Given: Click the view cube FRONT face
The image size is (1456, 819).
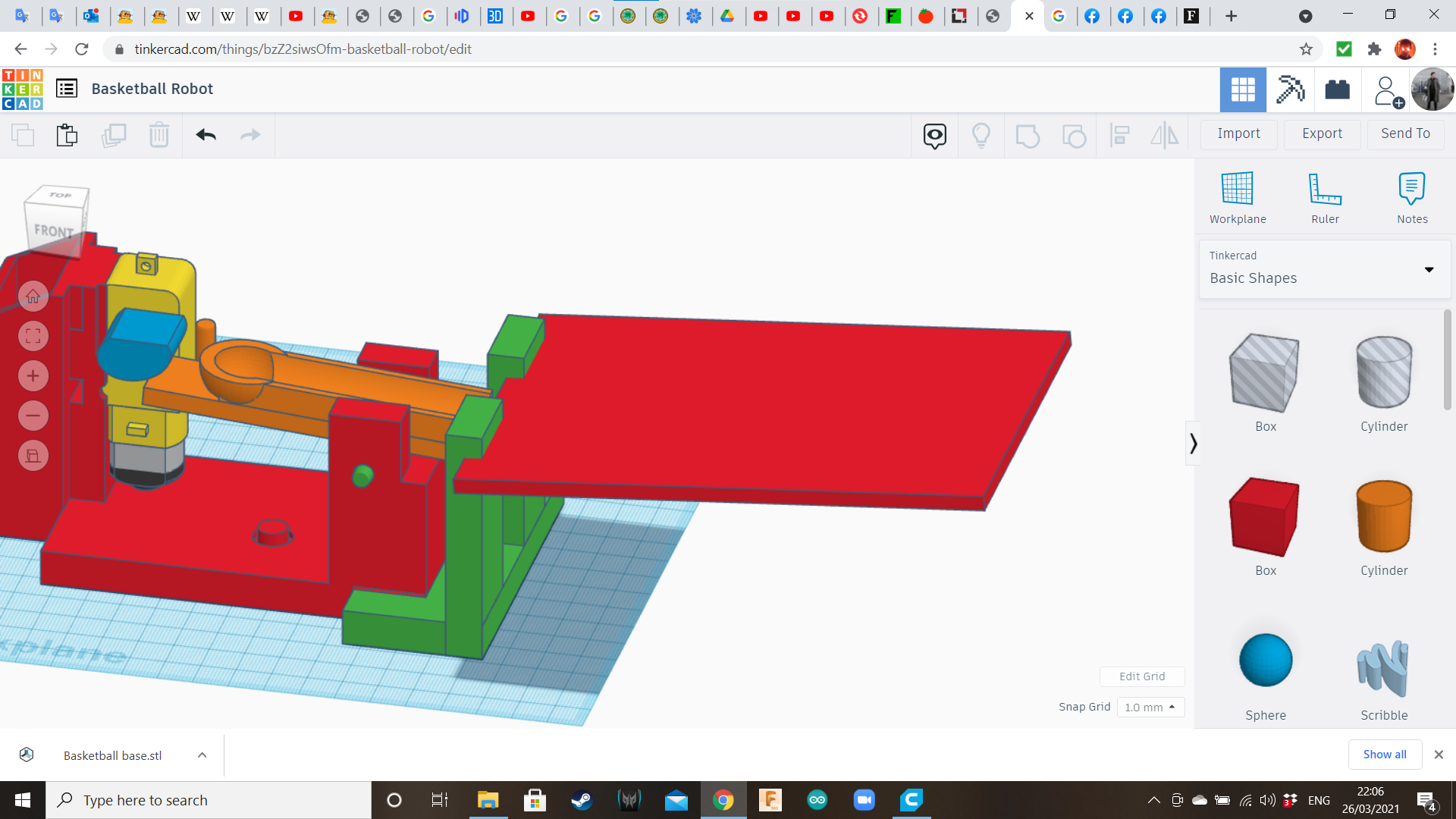Looking at the screenshot, I should (x=53, y=231).
